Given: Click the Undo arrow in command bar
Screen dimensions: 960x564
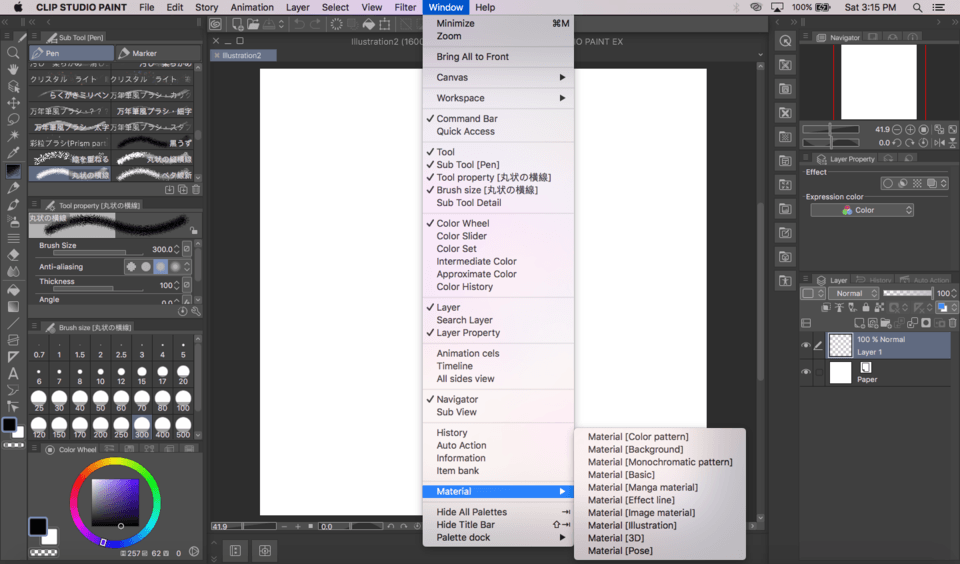Looking at the screenshot, I should point(299,24).
